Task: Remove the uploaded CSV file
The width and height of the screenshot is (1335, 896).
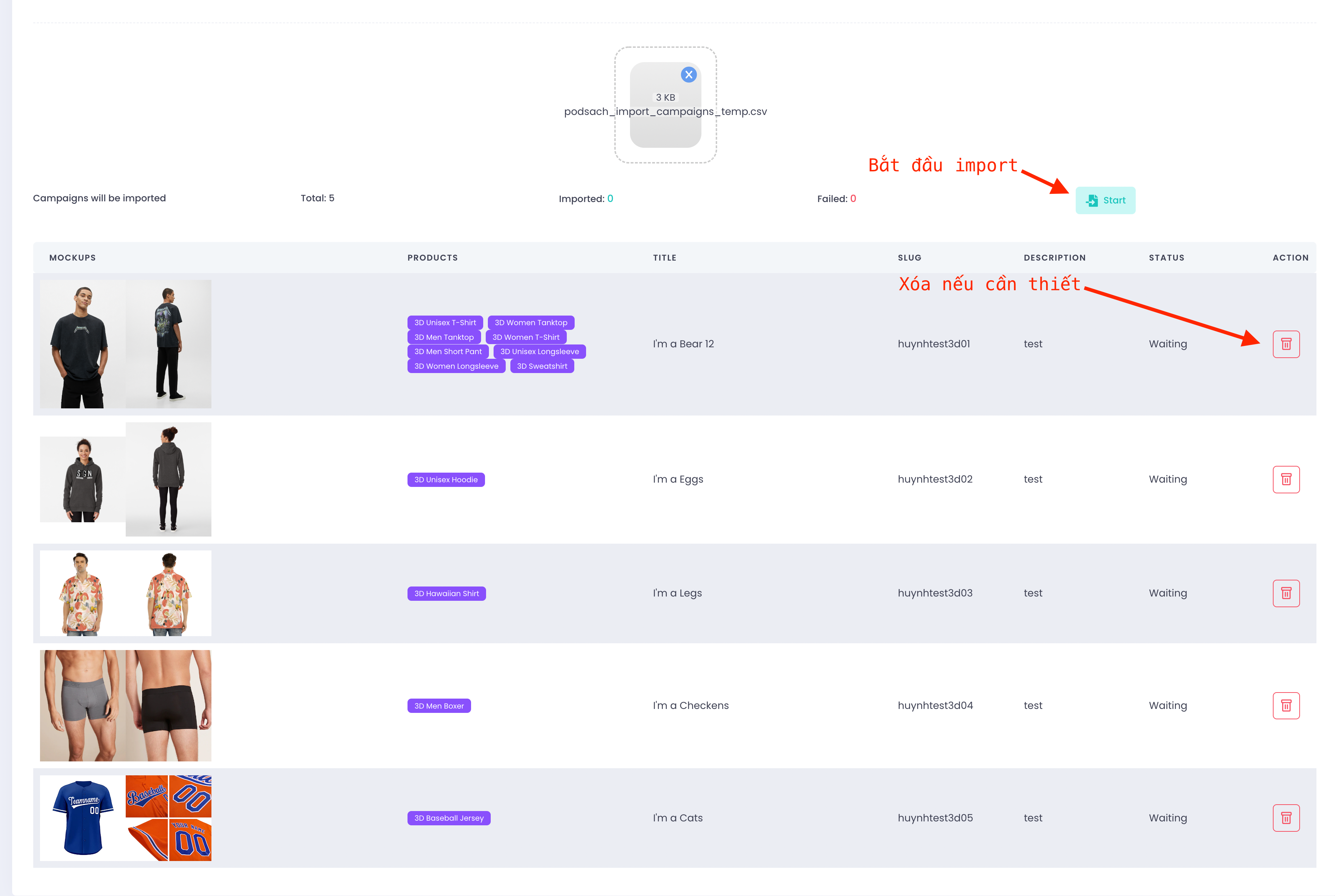Action: point(688,75)
